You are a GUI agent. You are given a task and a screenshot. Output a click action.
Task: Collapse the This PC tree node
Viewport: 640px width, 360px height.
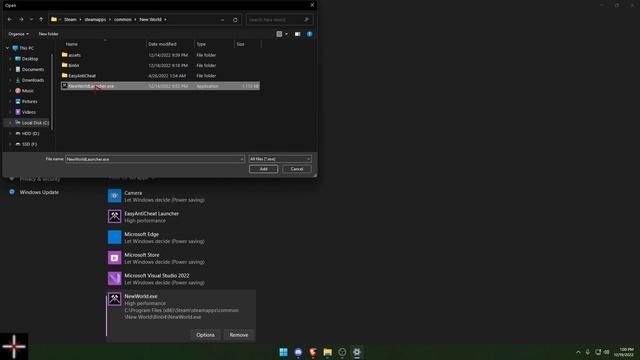tap(7, 48)
